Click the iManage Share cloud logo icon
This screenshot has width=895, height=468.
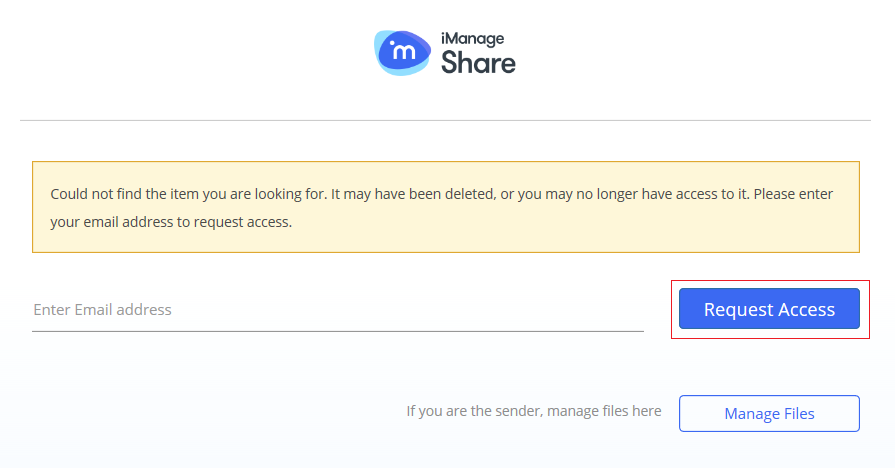405,52
